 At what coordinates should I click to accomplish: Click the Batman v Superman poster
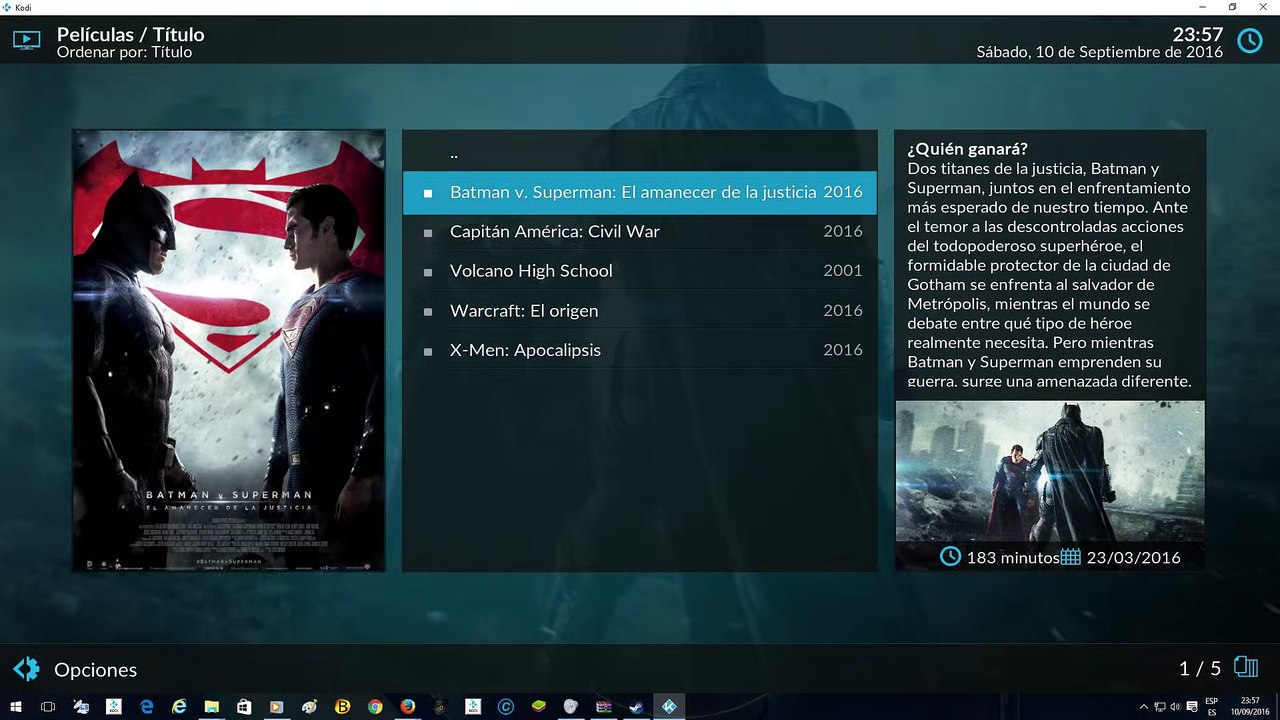click(229, 351)
